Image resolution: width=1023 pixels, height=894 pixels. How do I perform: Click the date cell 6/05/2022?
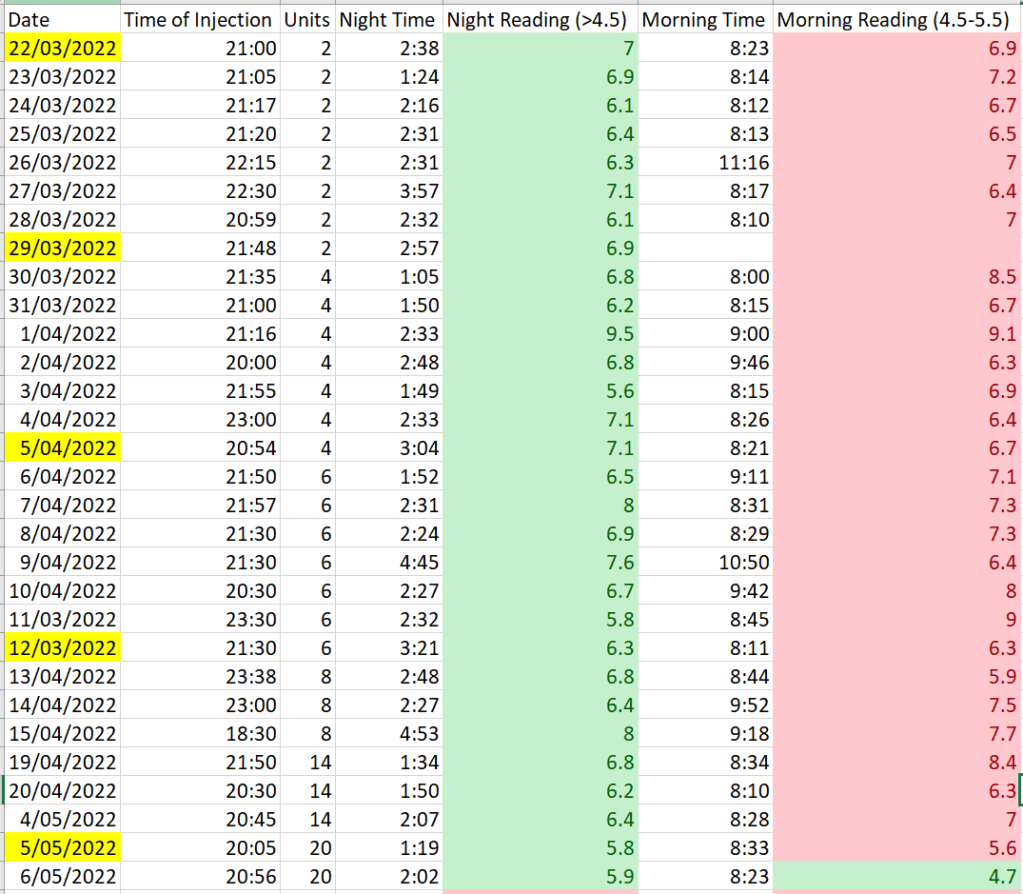62,876
